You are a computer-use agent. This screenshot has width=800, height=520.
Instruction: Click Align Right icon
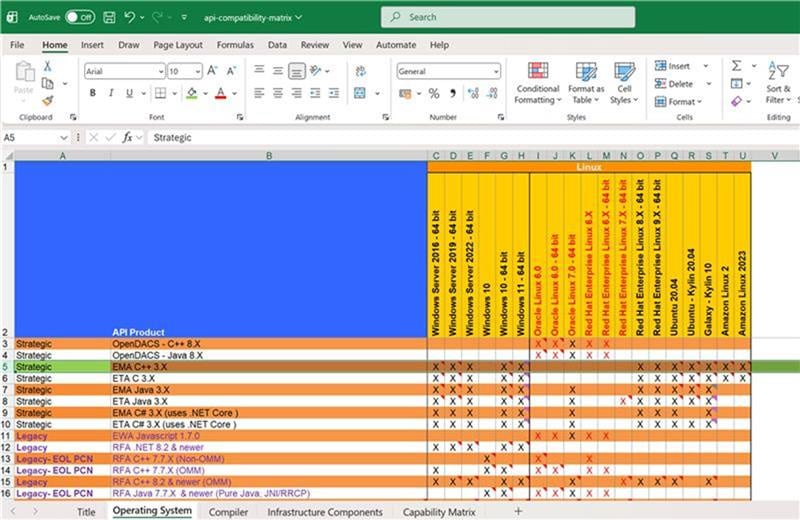tap(296, 93)
